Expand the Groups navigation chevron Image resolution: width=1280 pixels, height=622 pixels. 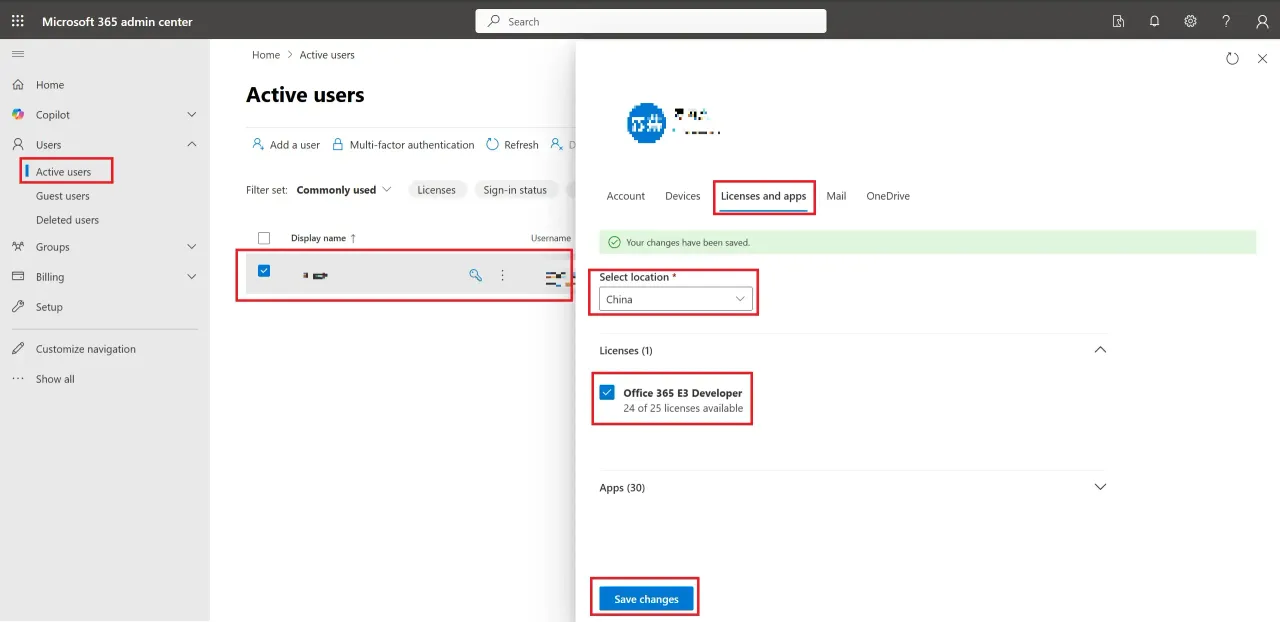[192, 247]
